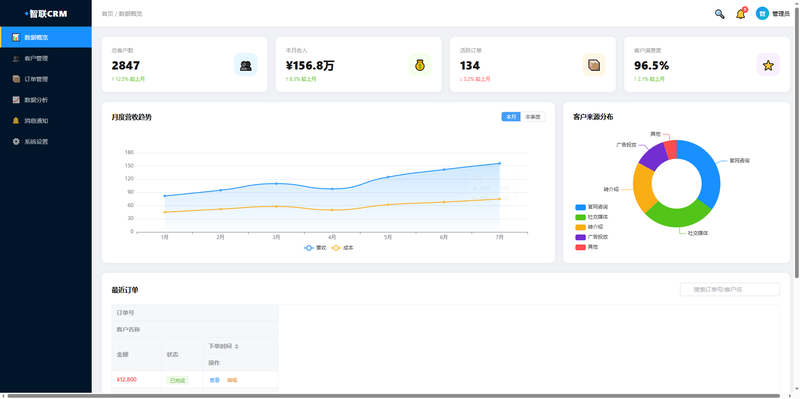This screenshot has height=399, width=800.
Task: Click the 管理员 user name in header
Action: pos(781,14)
